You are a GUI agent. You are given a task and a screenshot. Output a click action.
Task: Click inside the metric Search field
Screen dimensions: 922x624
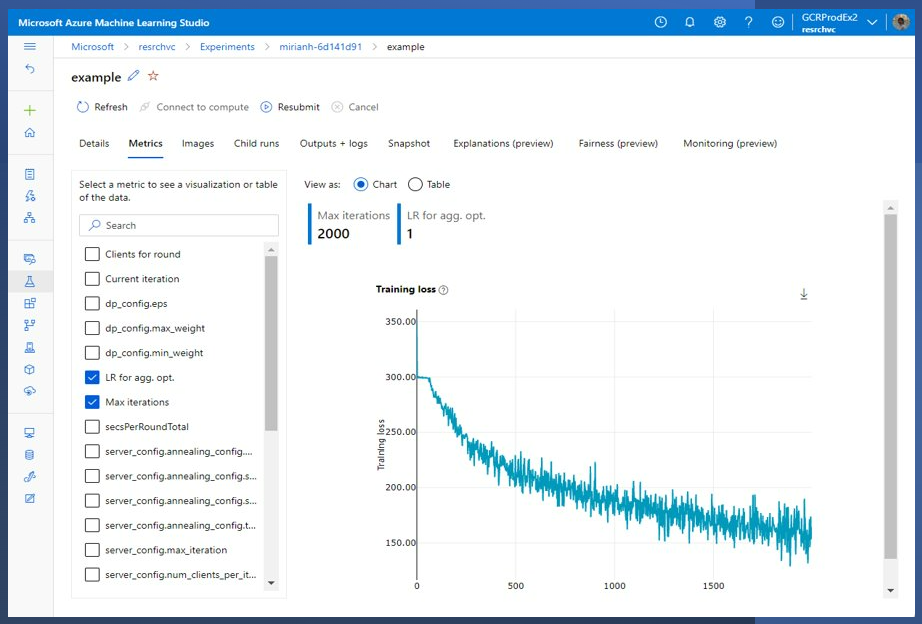pos(178,225)
